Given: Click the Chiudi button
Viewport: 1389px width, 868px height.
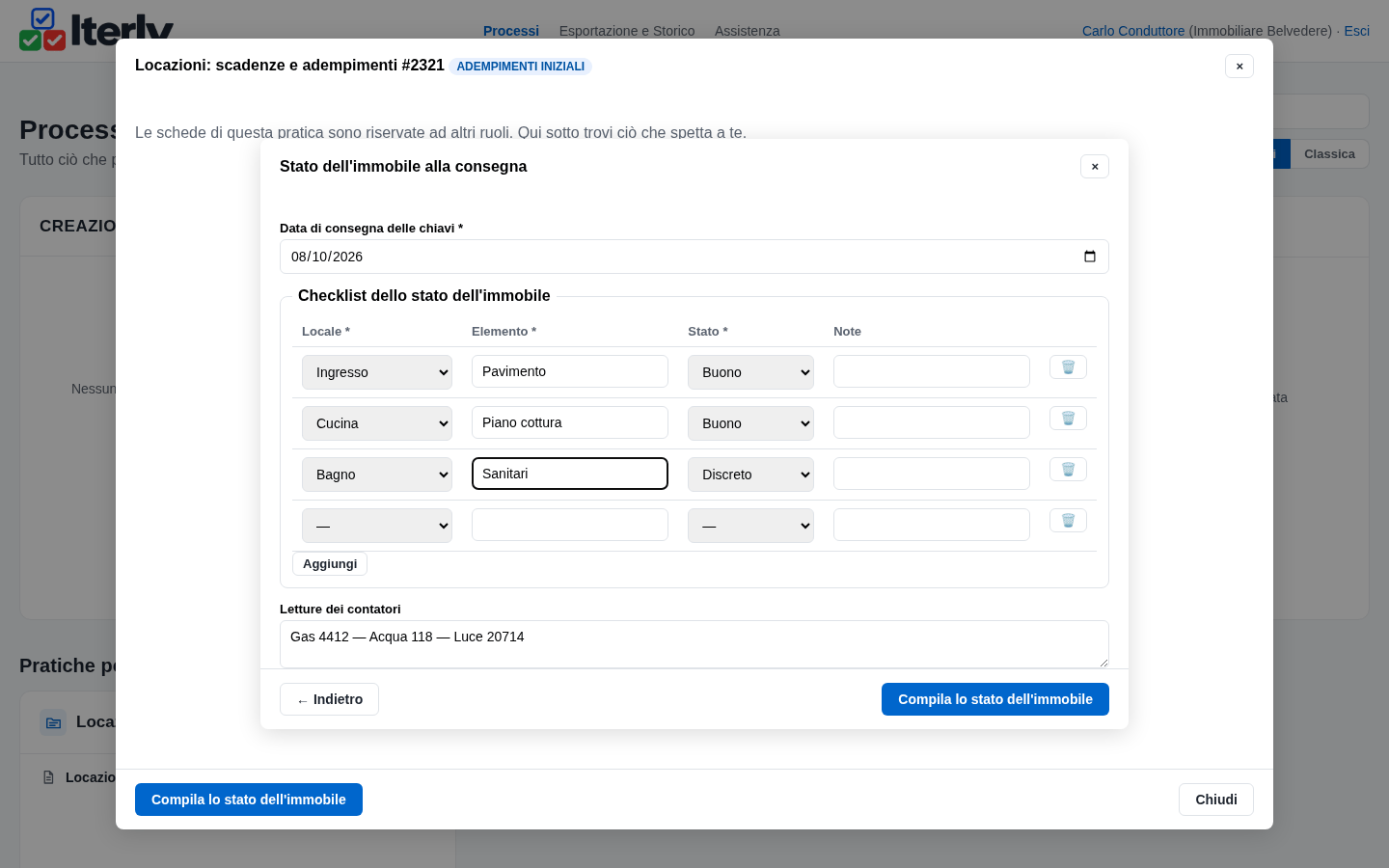Looking at the screenshot, I should coord(1216,800).
